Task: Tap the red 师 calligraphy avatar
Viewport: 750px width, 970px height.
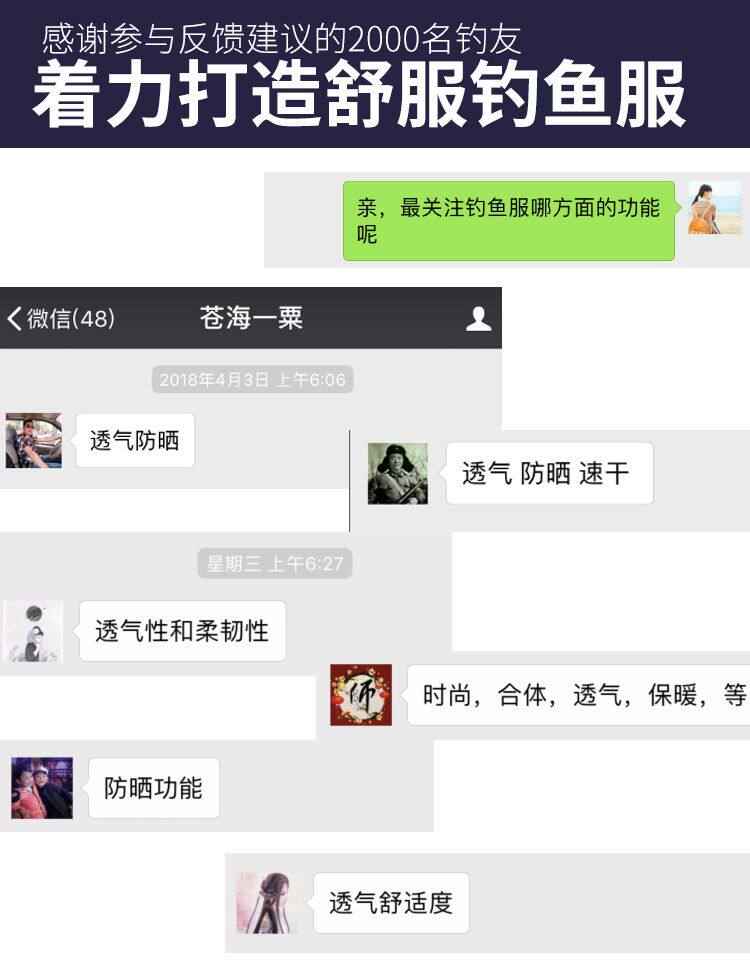Action: point(361,695)
